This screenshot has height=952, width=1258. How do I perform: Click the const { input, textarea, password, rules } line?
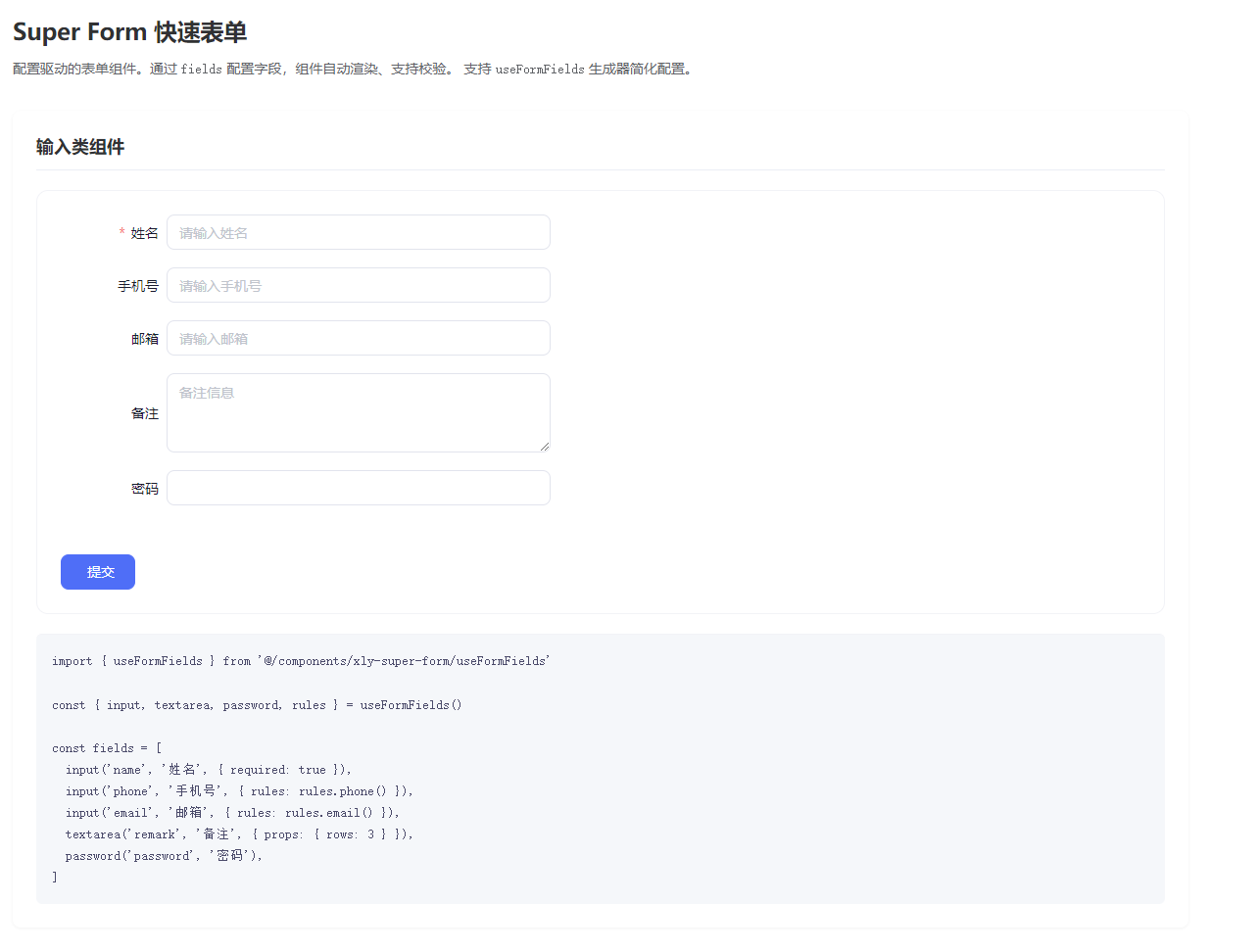pyautogui.click(x=257, y=705)
